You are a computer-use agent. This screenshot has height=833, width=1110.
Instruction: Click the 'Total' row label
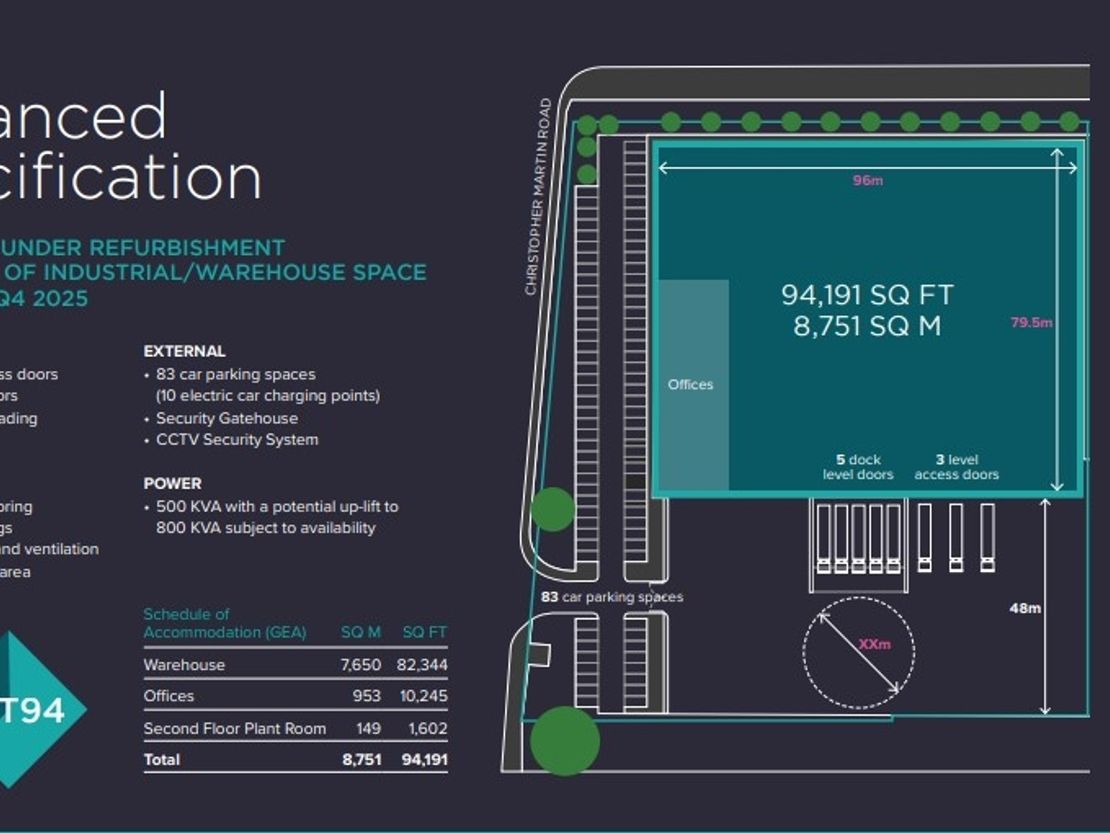point(161,759)
